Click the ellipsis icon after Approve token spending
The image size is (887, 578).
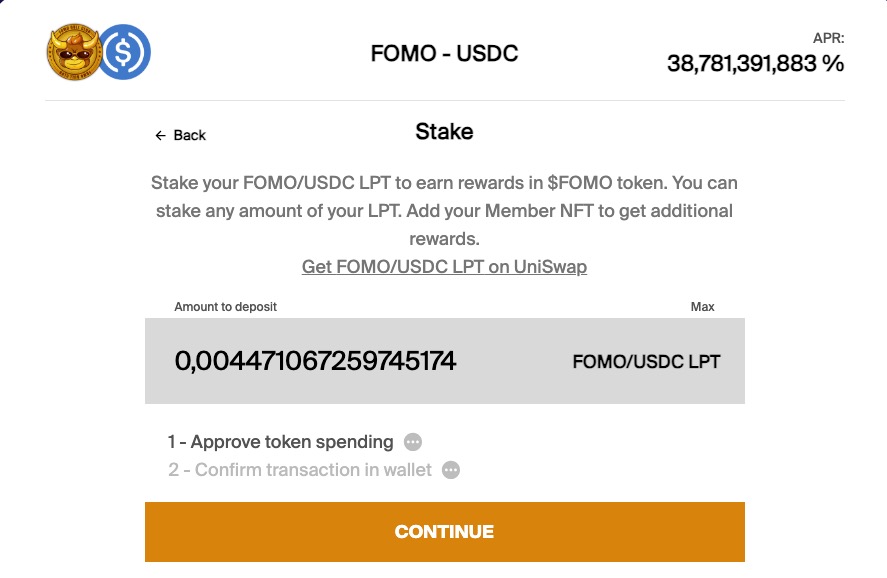(413, 442)
